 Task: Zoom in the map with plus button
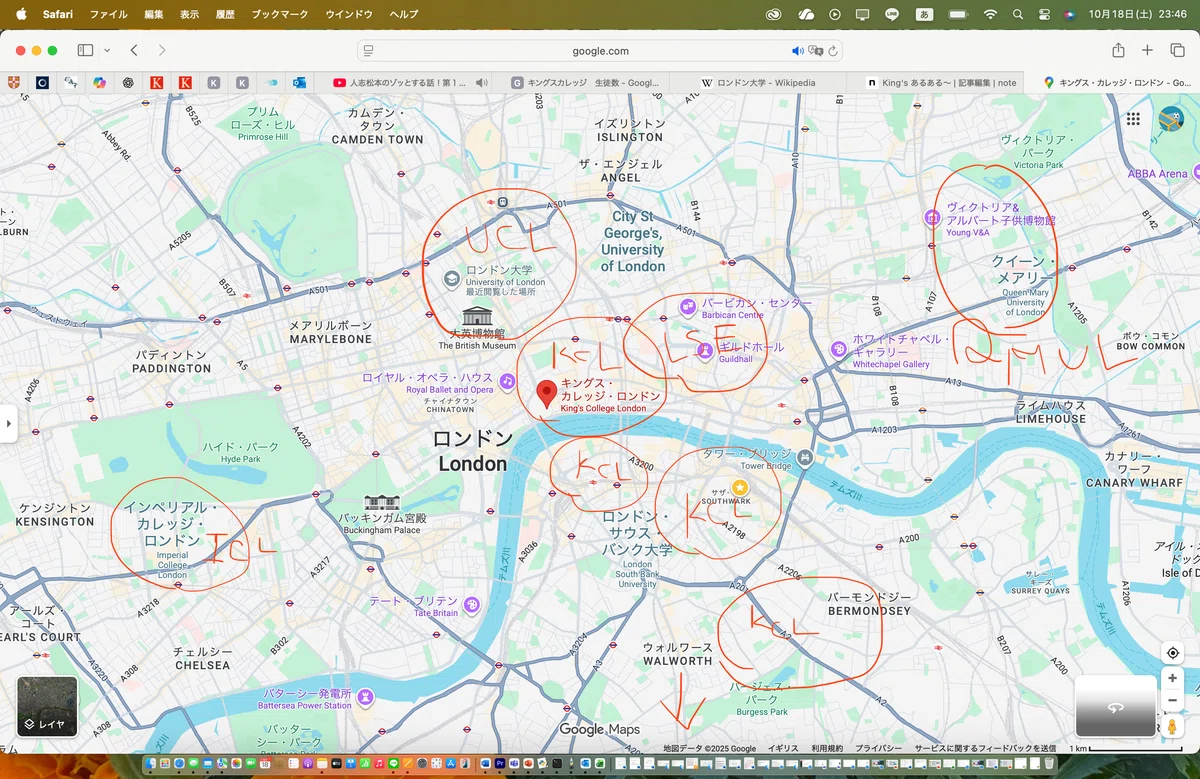pos(1173,678)
